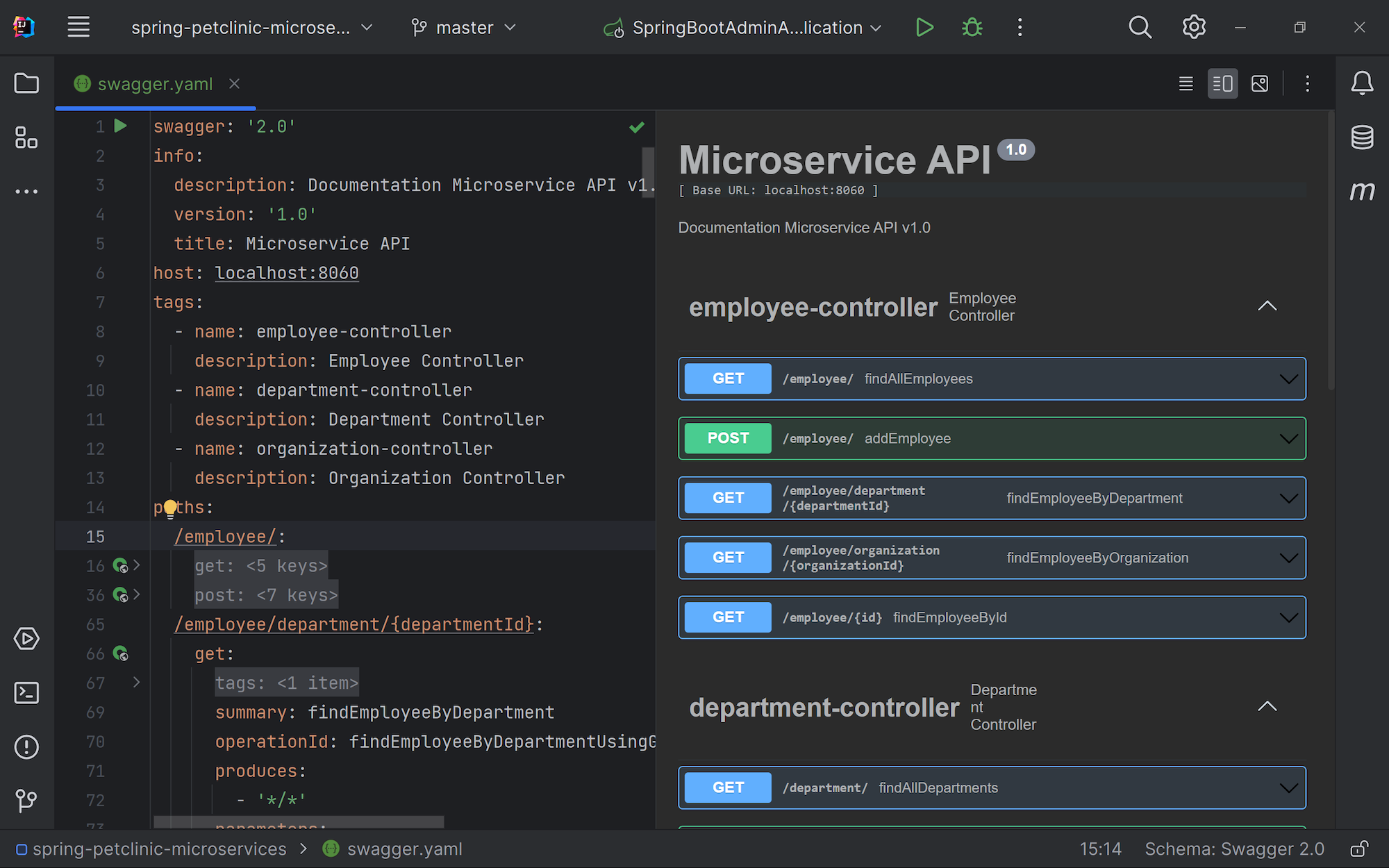Open the Database tool window

coord(1362,137)
